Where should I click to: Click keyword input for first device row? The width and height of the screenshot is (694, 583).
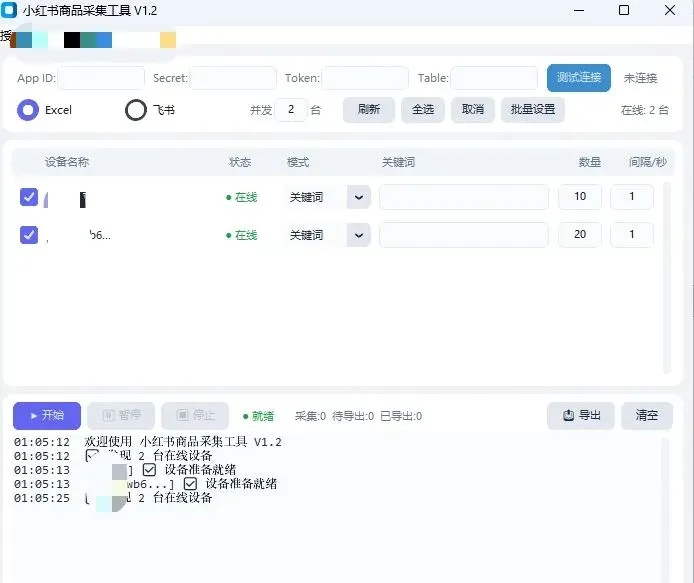(x=464, y=197)
